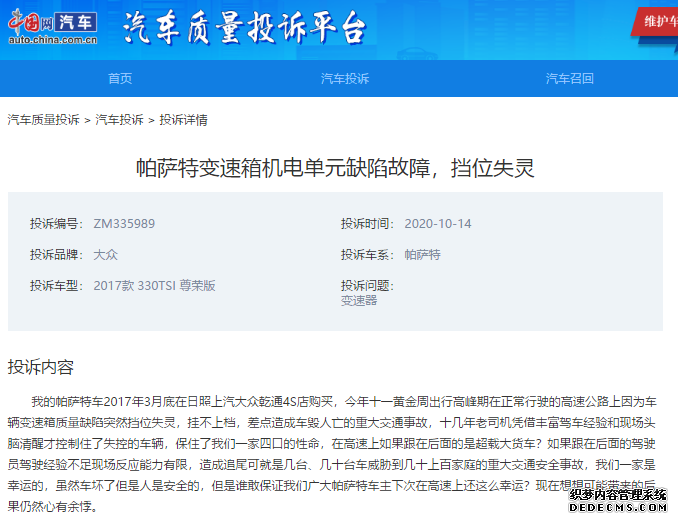Click the 投诉内容 section heading
Viewport: 678px width, 522px height.
click(x=41, y=367)
